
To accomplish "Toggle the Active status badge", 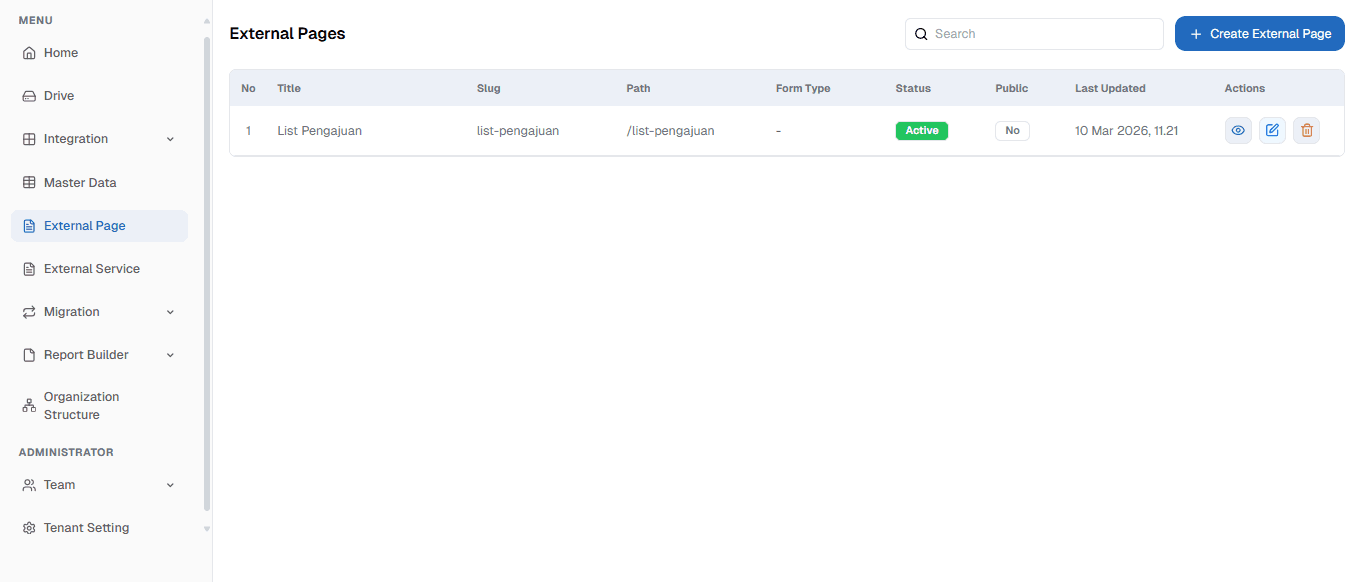I will point(921,130).
